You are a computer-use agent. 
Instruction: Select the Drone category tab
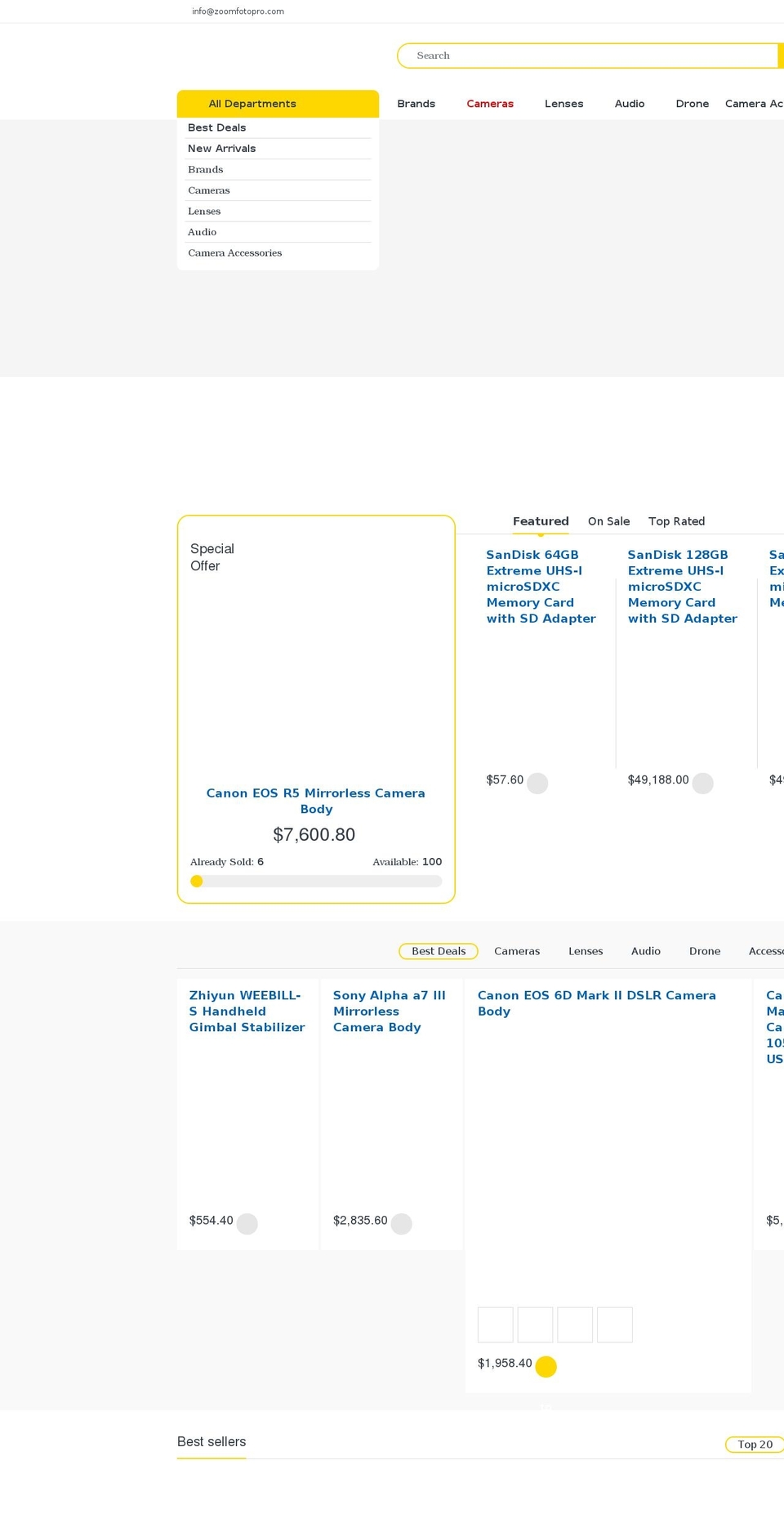coord(705,951)
